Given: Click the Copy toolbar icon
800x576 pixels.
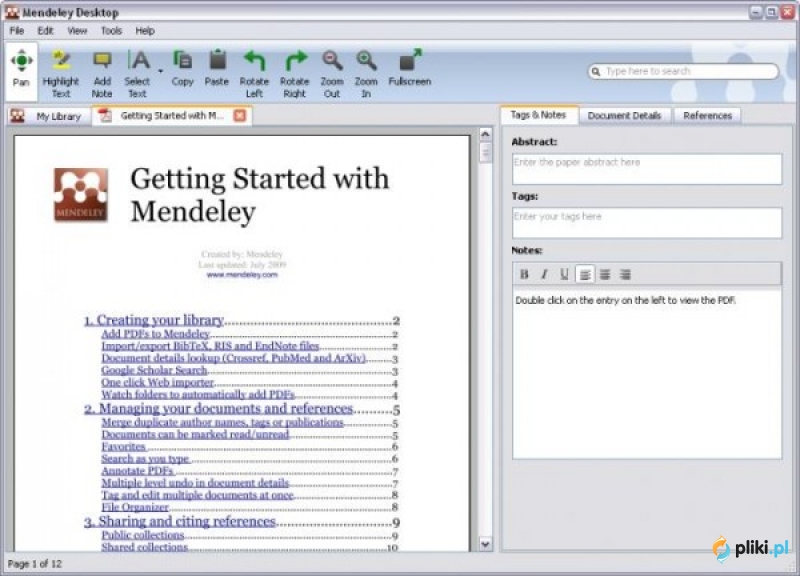Looking at the screenshot, I should coord(182,68).
